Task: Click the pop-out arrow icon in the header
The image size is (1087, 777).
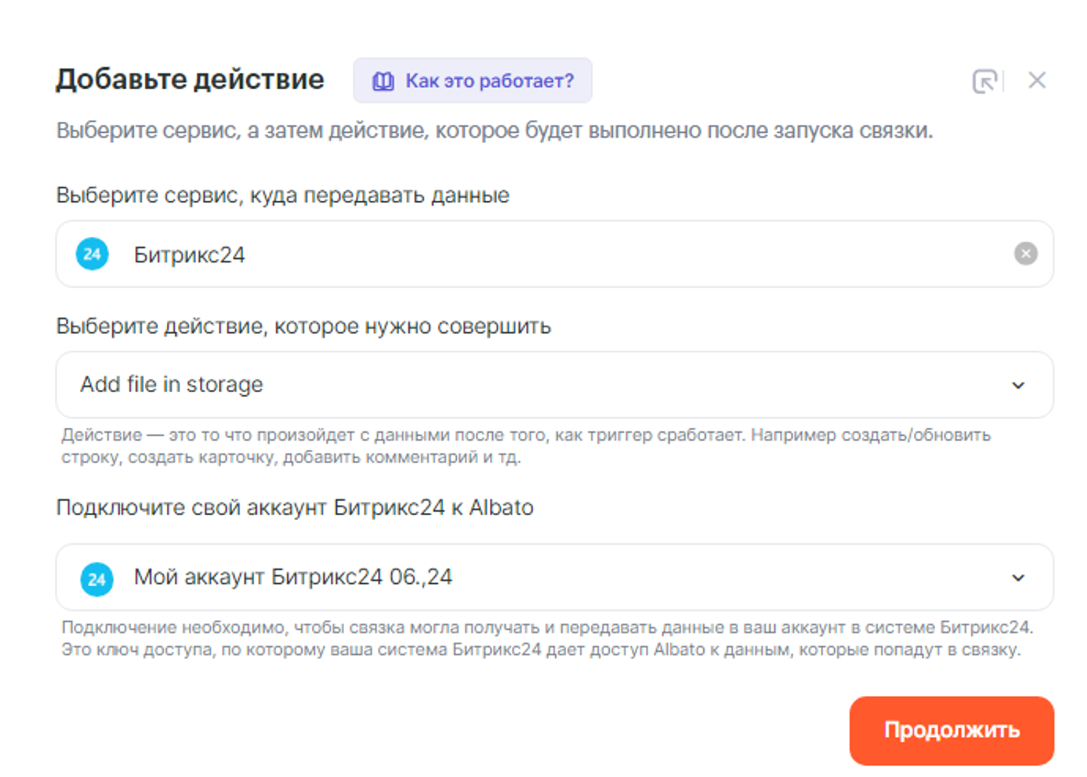Action: tap(984, 81)
